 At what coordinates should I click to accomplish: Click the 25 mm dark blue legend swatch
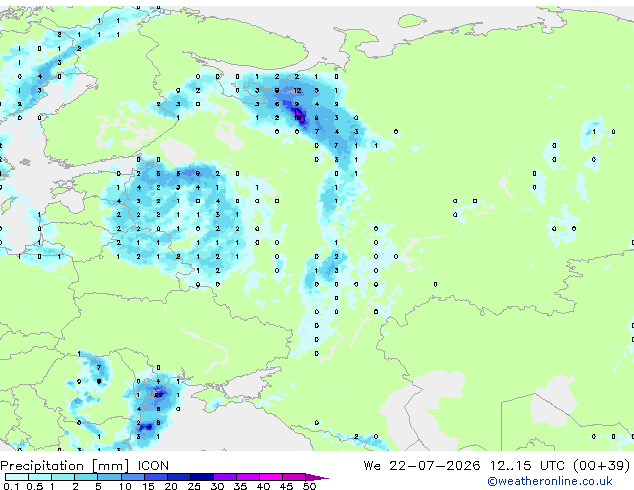point(202,477)
